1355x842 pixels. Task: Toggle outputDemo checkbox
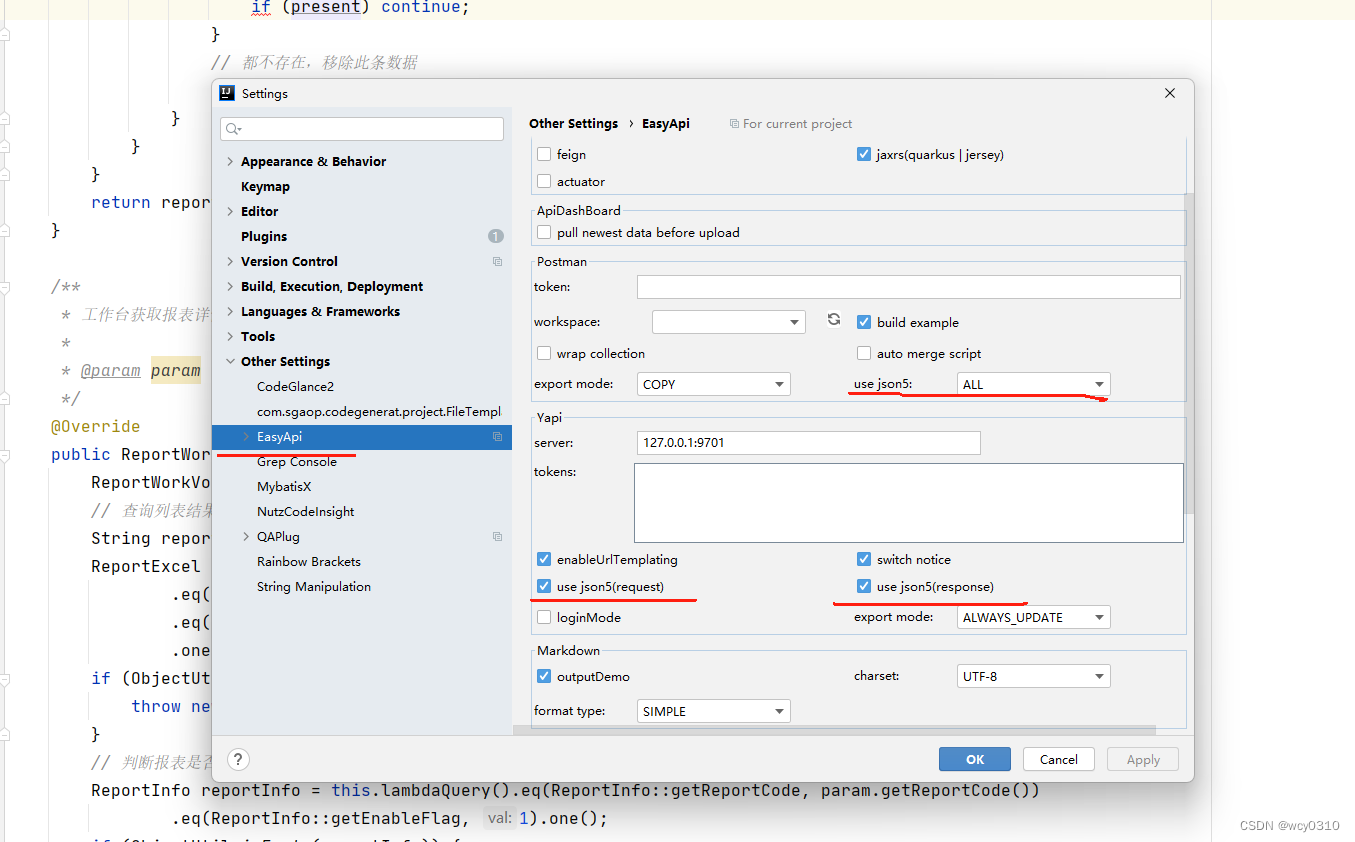click(x=544, y=677)
